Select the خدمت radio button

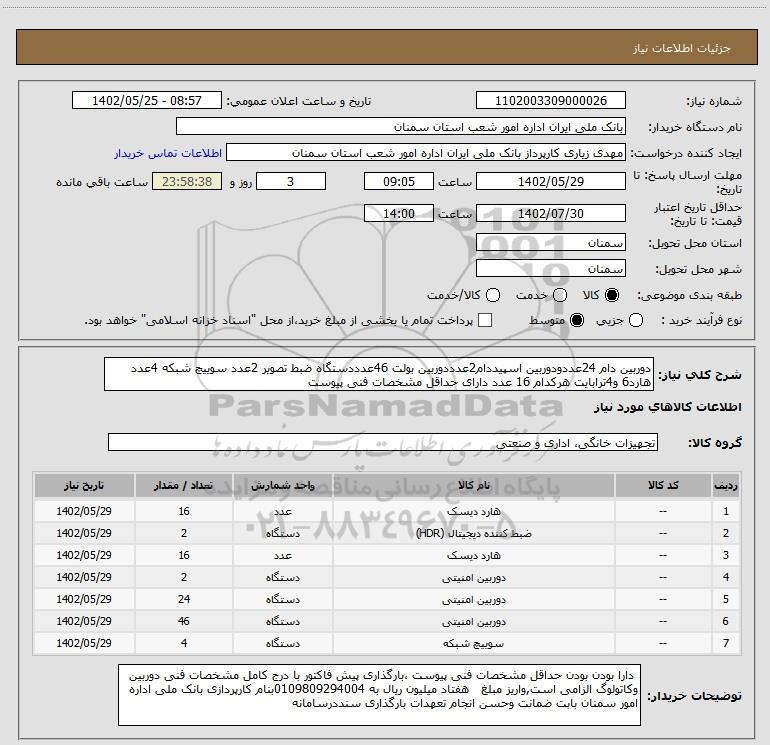[560, 295]
